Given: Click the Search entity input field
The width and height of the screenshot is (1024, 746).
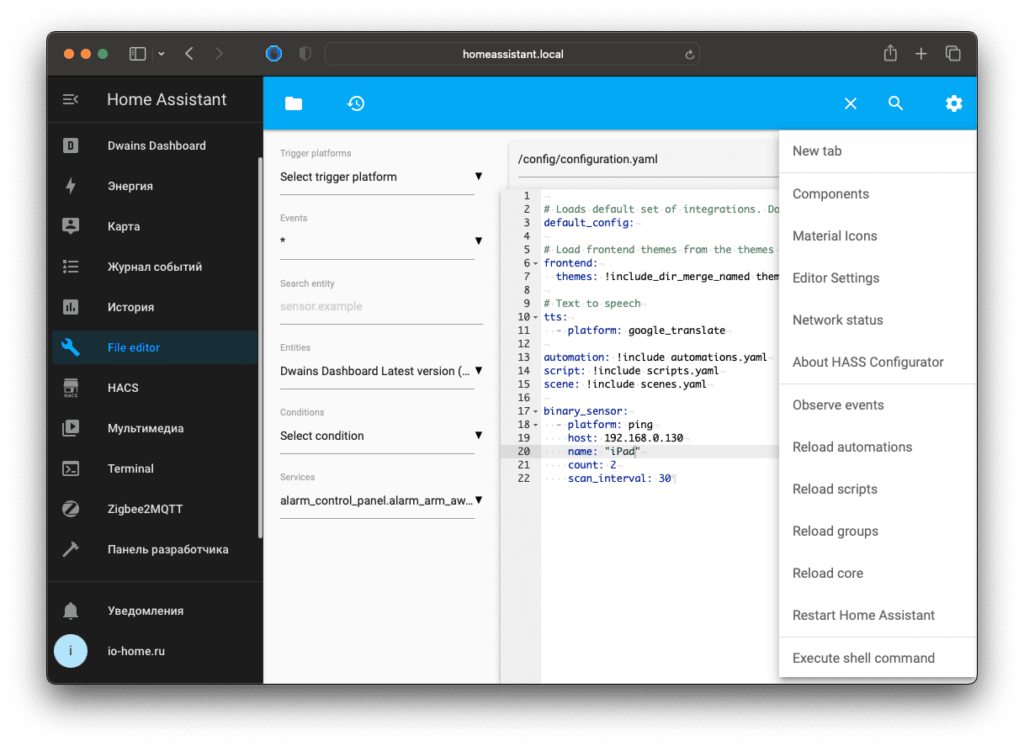Looking at the screenshot, I should pos(381,306).
